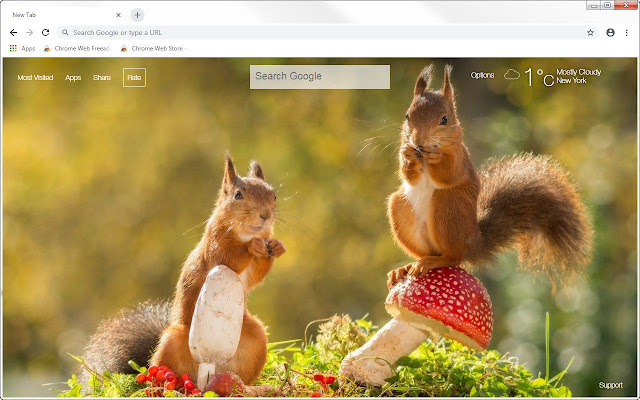Minimize the browser window
Viewport: 640px width, 400px height.
593,5
